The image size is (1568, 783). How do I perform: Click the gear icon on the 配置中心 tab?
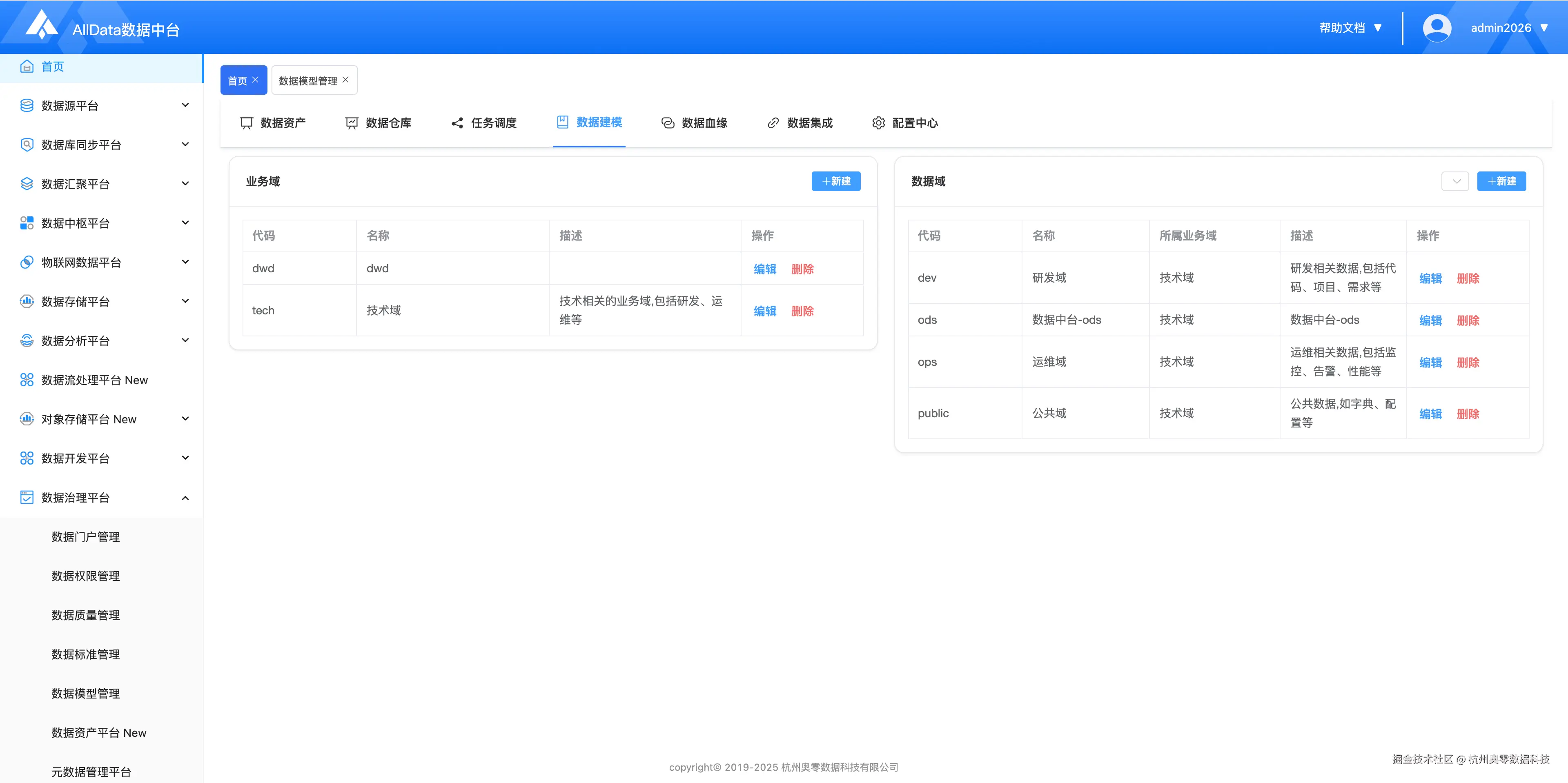pos(878,122)
